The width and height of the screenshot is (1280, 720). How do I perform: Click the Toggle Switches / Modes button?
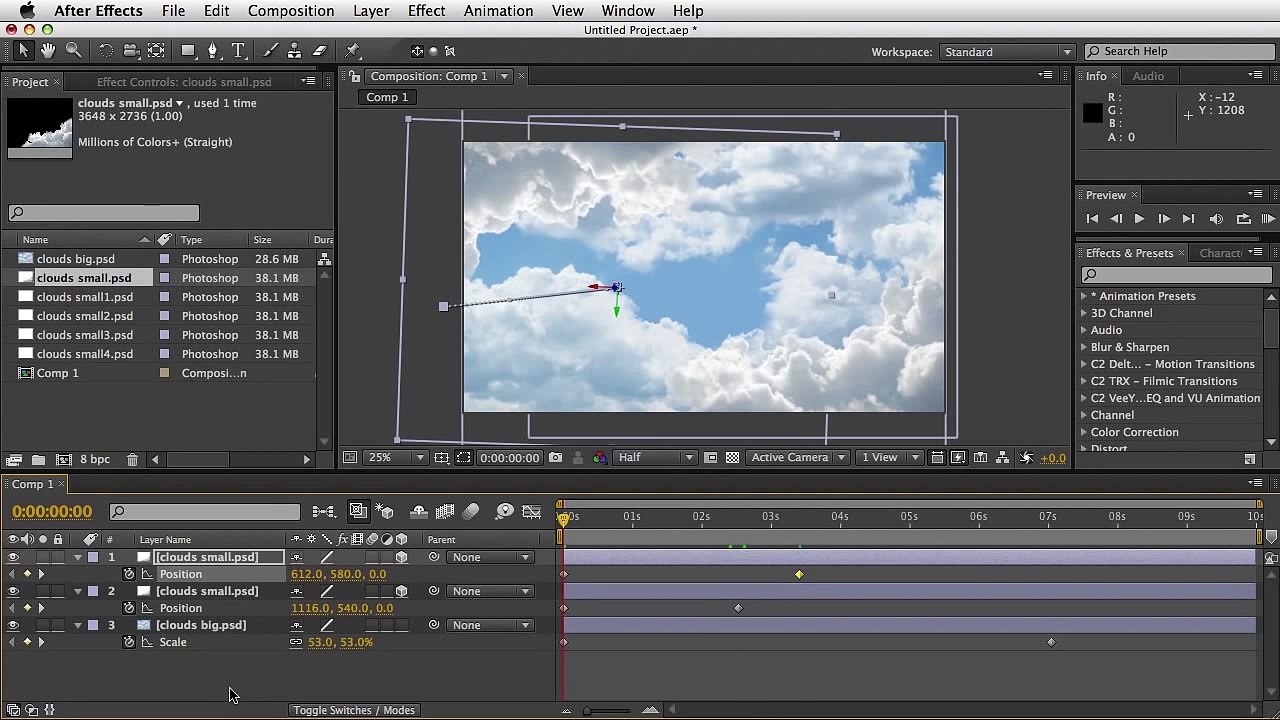[354, 710]
